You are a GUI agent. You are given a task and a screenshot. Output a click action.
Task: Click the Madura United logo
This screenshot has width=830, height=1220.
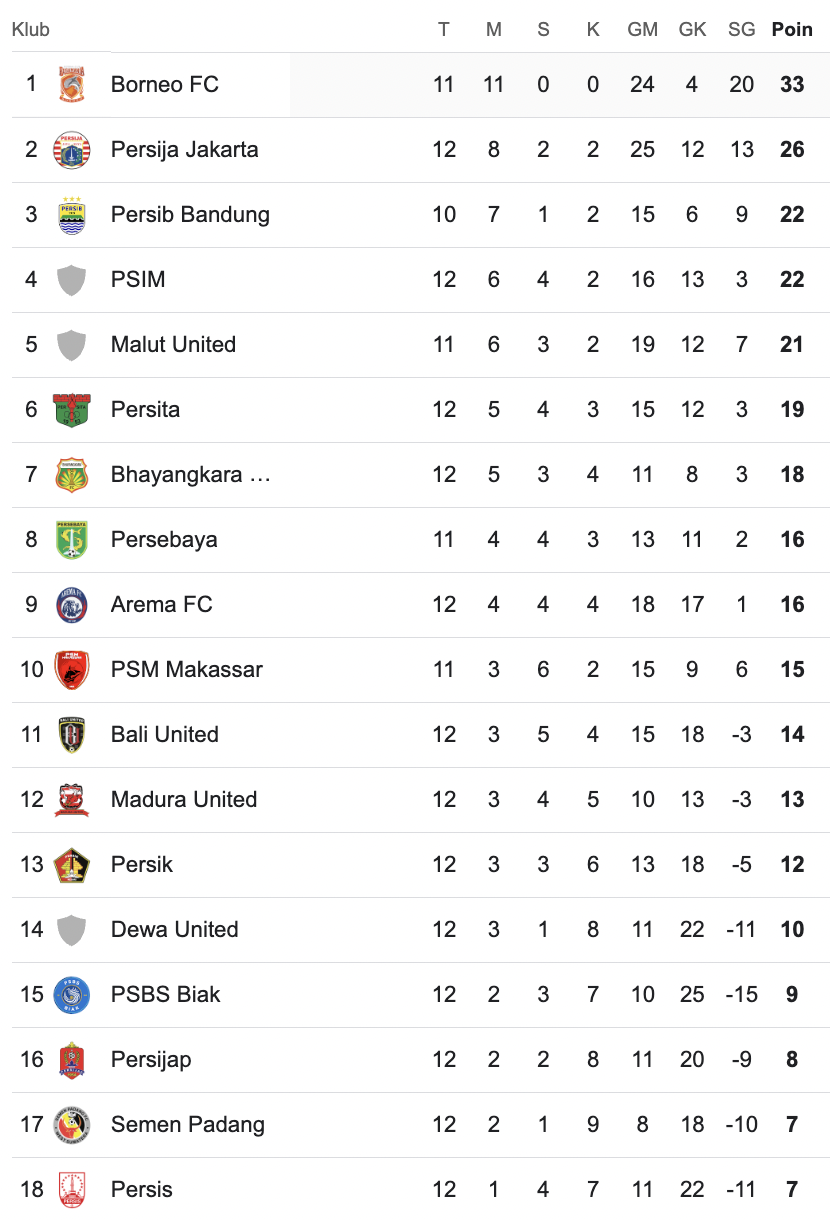71,800
